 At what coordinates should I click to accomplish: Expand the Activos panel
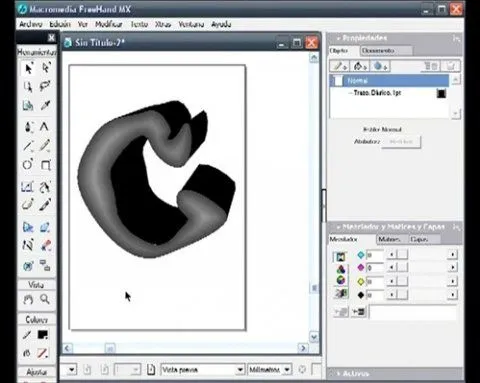[x=338, y=374]
